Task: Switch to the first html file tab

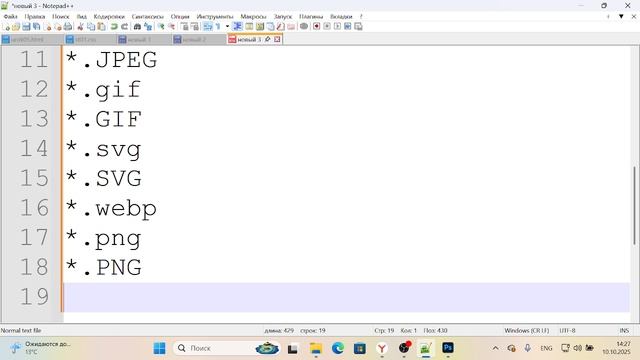Action: pyautogui.click(x=31, y=40)
